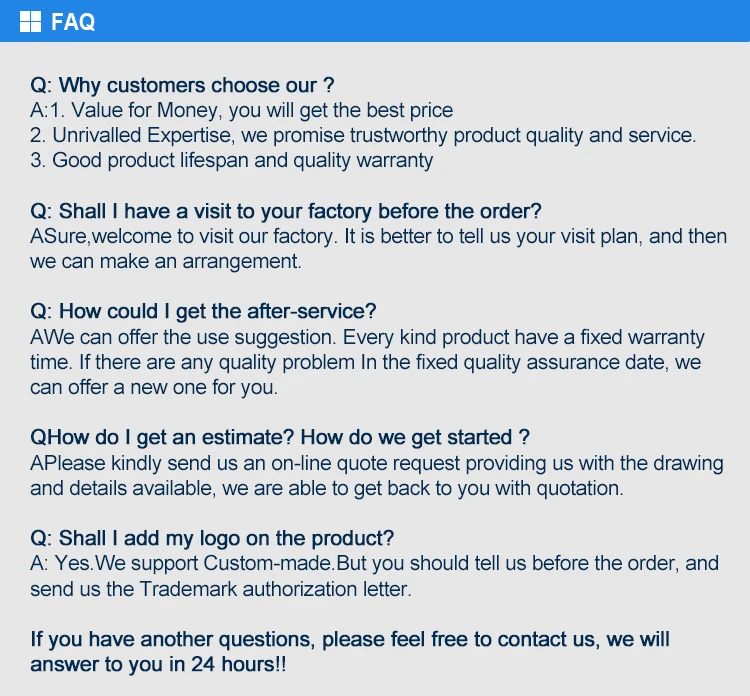750x696 pixels.
Task: Click 'Good product lifespan and quality warranty'
Action: click(232, 160)
